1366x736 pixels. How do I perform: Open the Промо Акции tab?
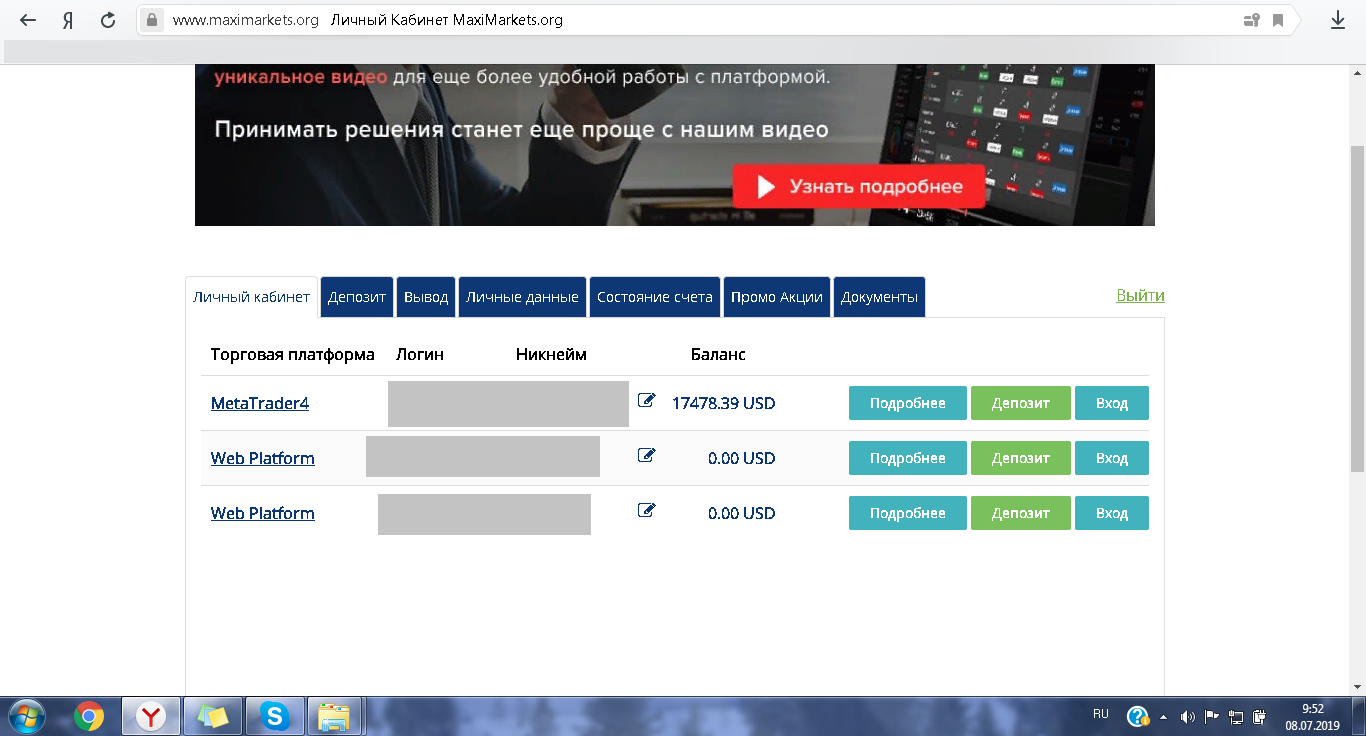click(x=777, y=297)
